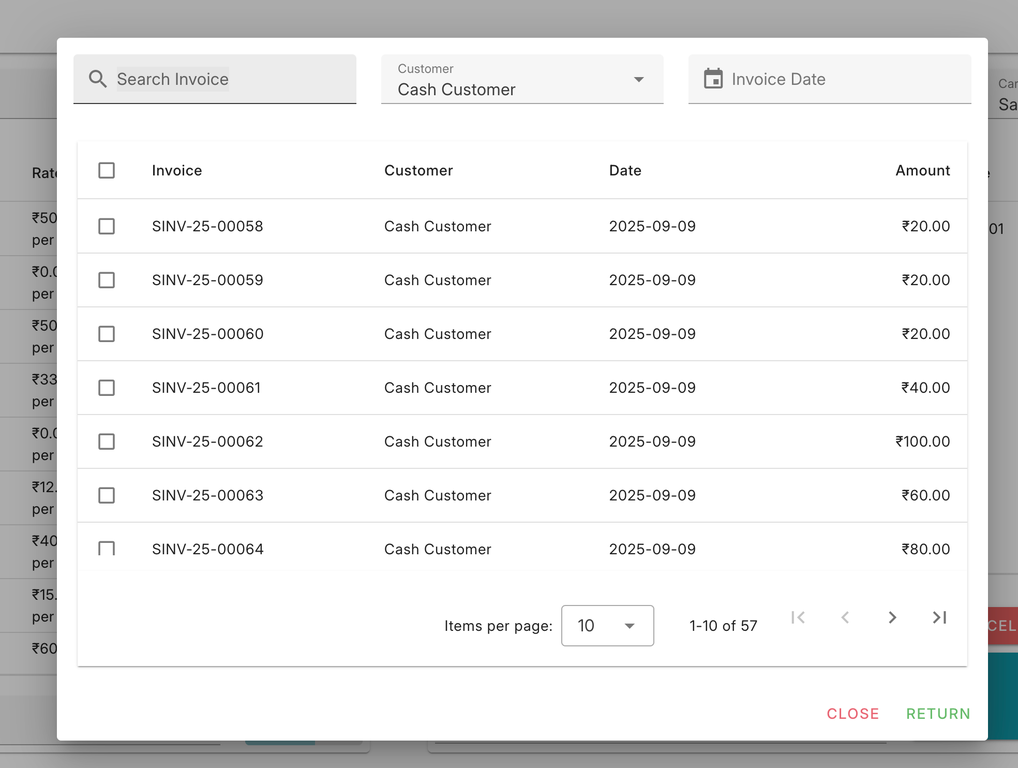Click invoice number SINV-25-00060
Viewport: 1018px width, 768px height.
point(208,334)
